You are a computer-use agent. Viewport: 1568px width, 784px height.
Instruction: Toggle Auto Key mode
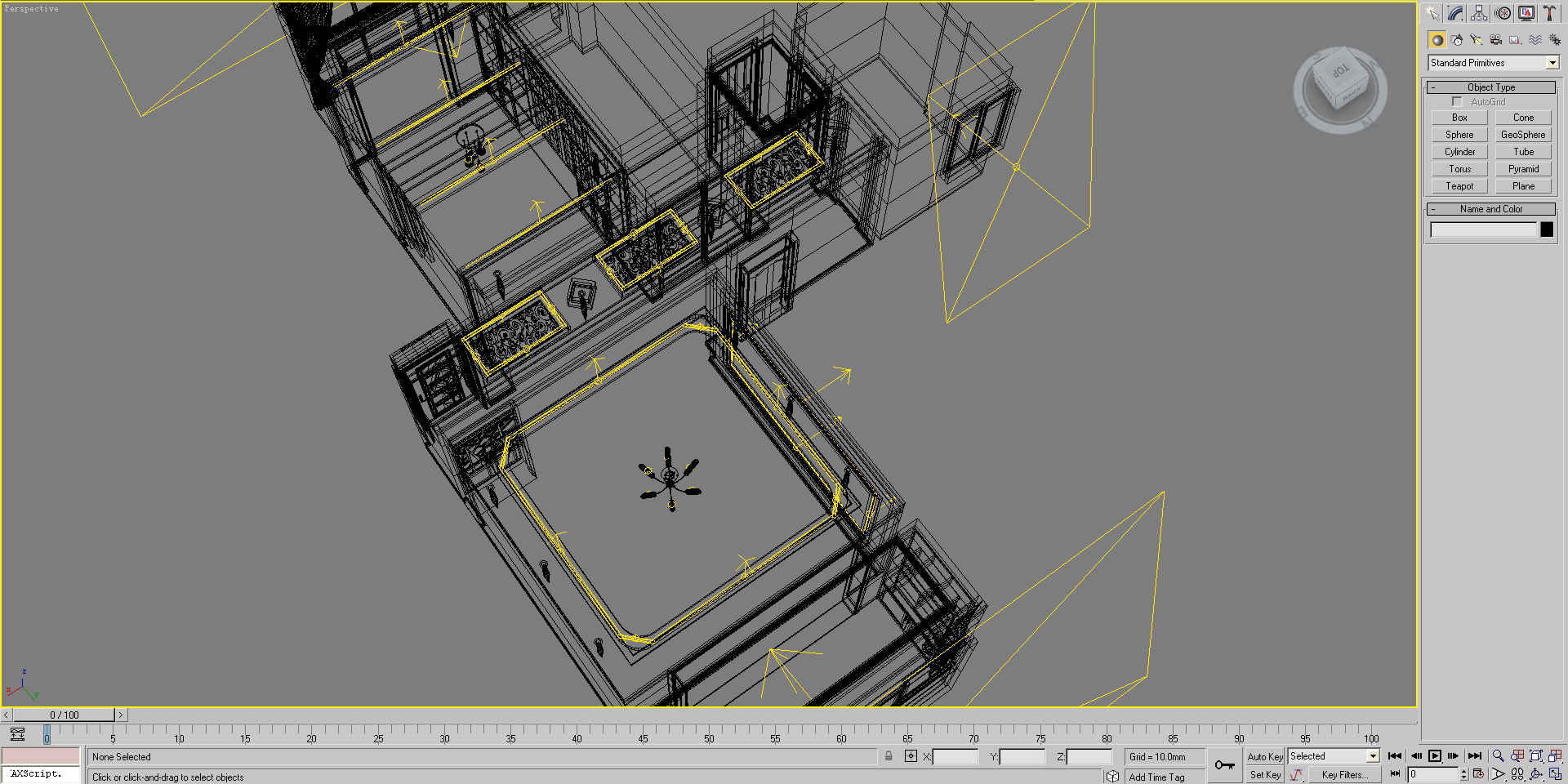point(1265,757)
